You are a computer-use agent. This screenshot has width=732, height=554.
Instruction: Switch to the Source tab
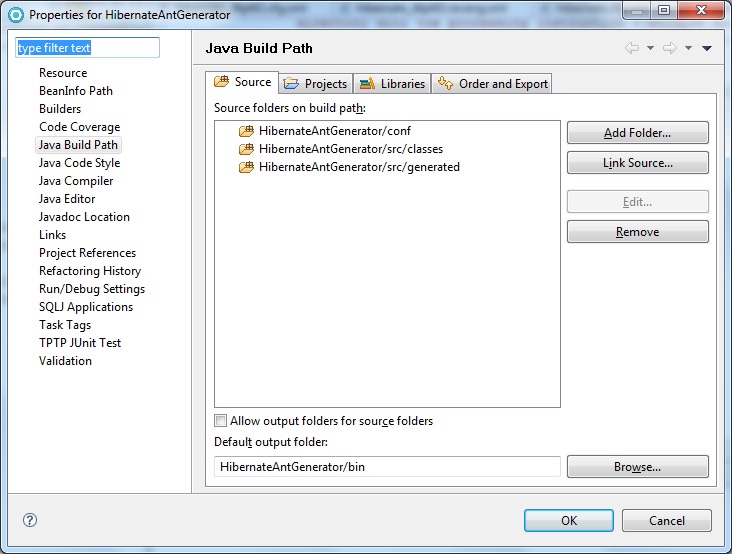242,82
